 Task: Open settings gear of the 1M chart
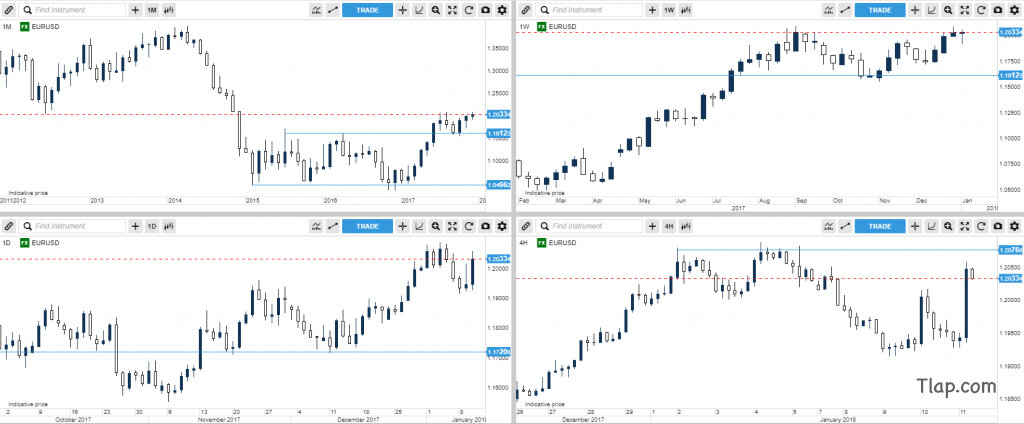pos(502,10)
